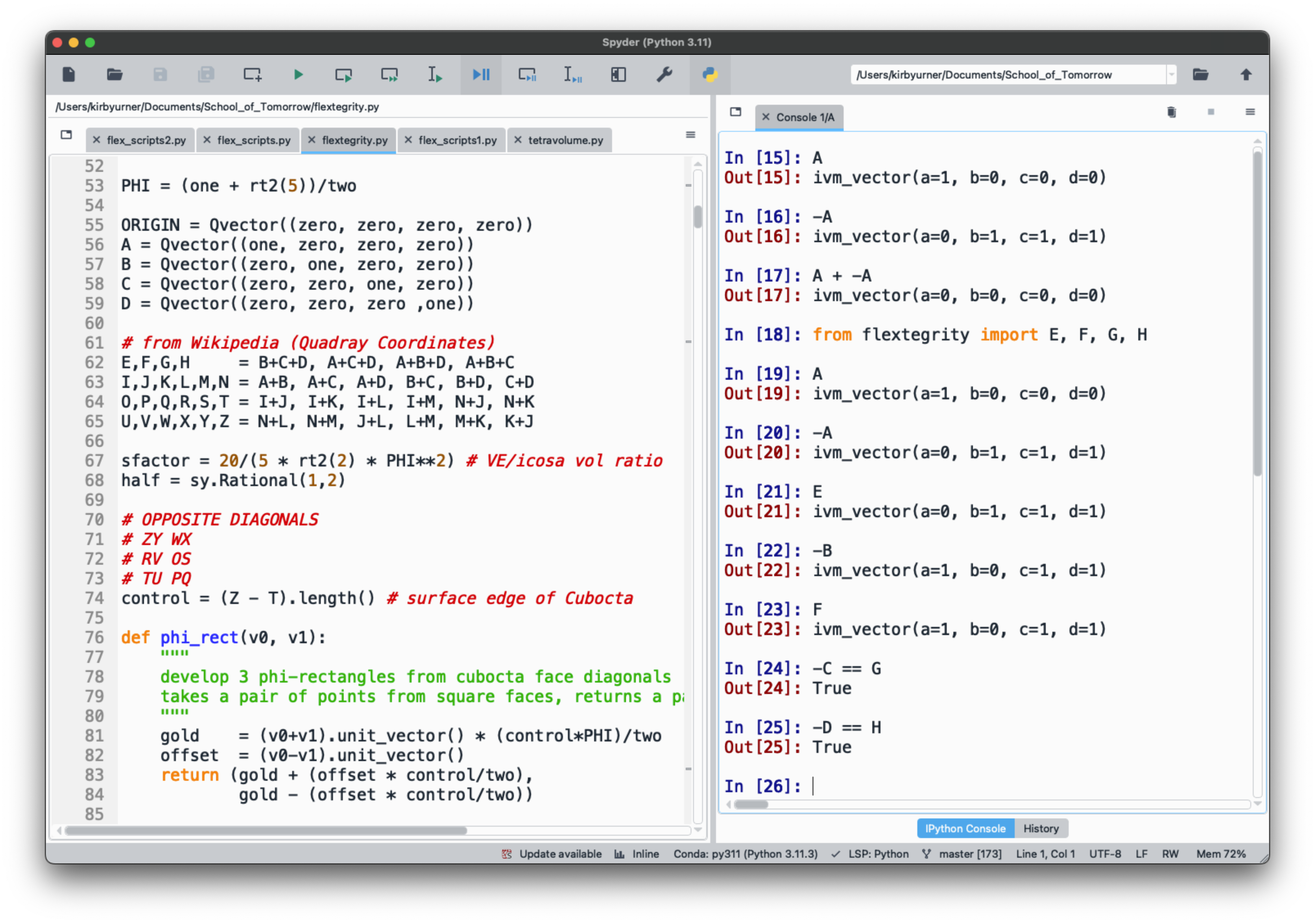Click Update available status item
Image resolution: width=1315 pixels, height=924 pixels.
point(552,854)
